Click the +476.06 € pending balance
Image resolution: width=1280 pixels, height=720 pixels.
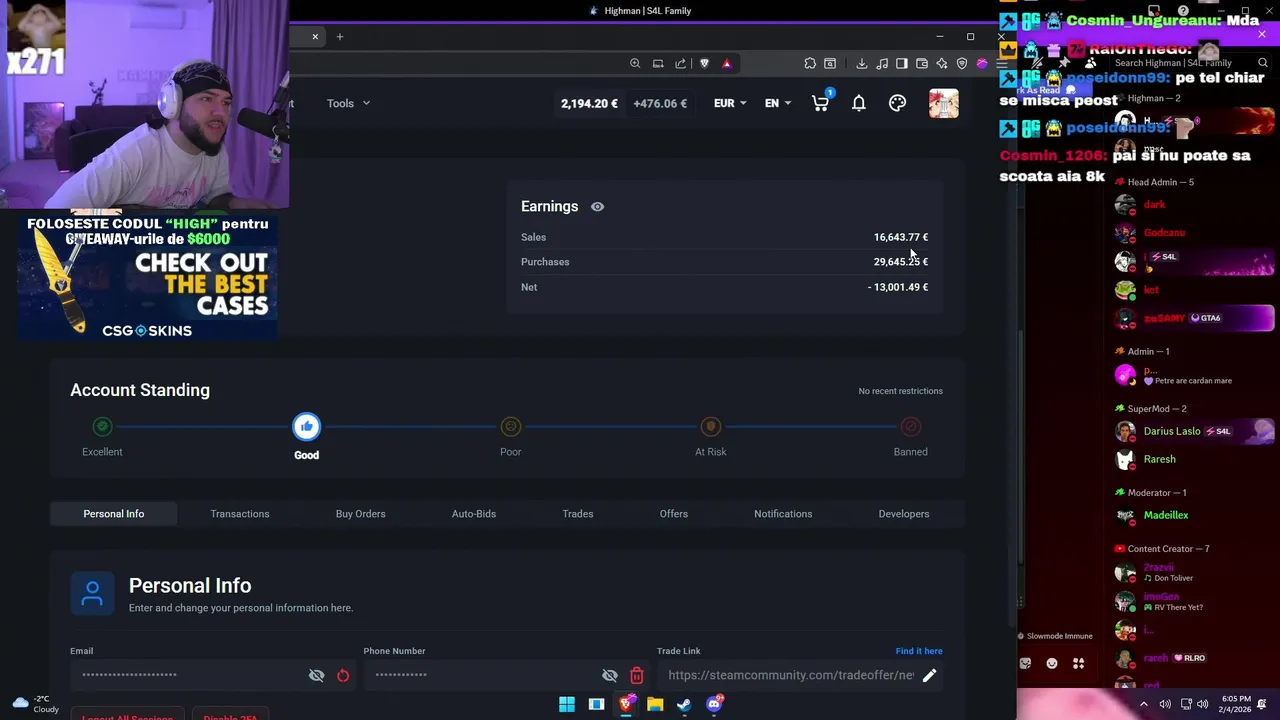pos(660,103)
